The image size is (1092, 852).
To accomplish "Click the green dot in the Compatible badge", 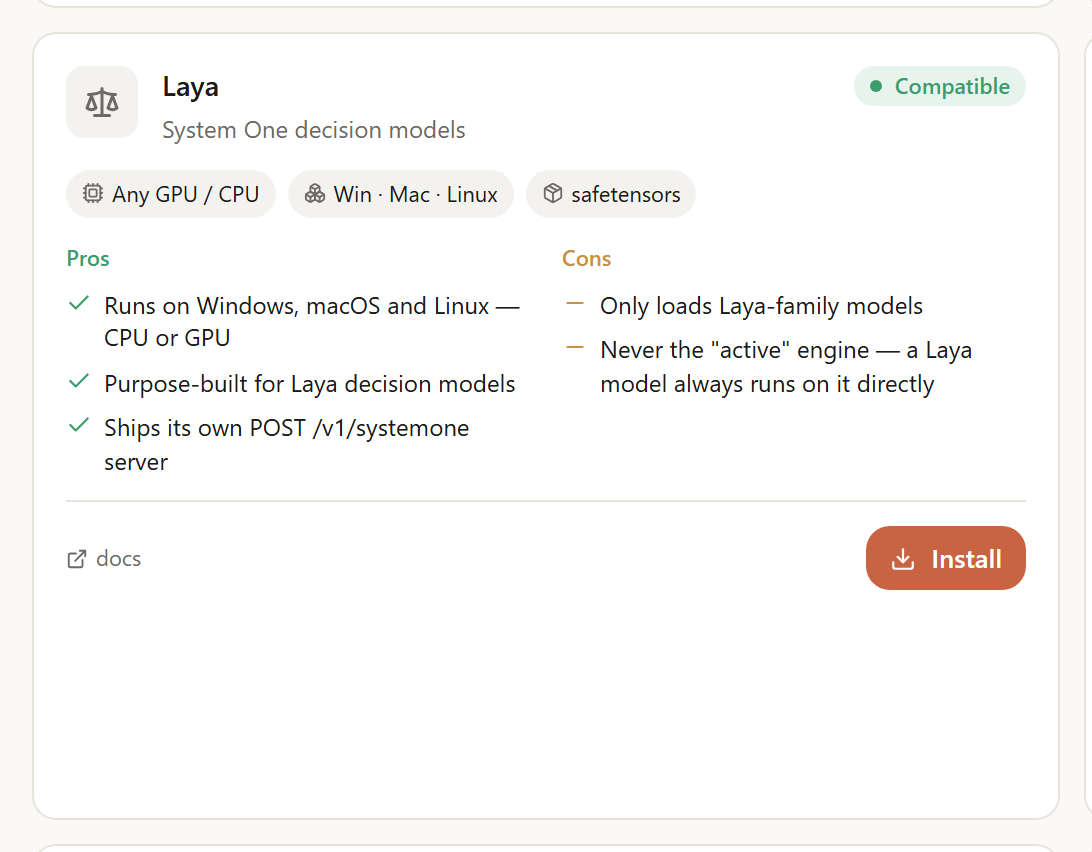I will (x=876, y=86).
